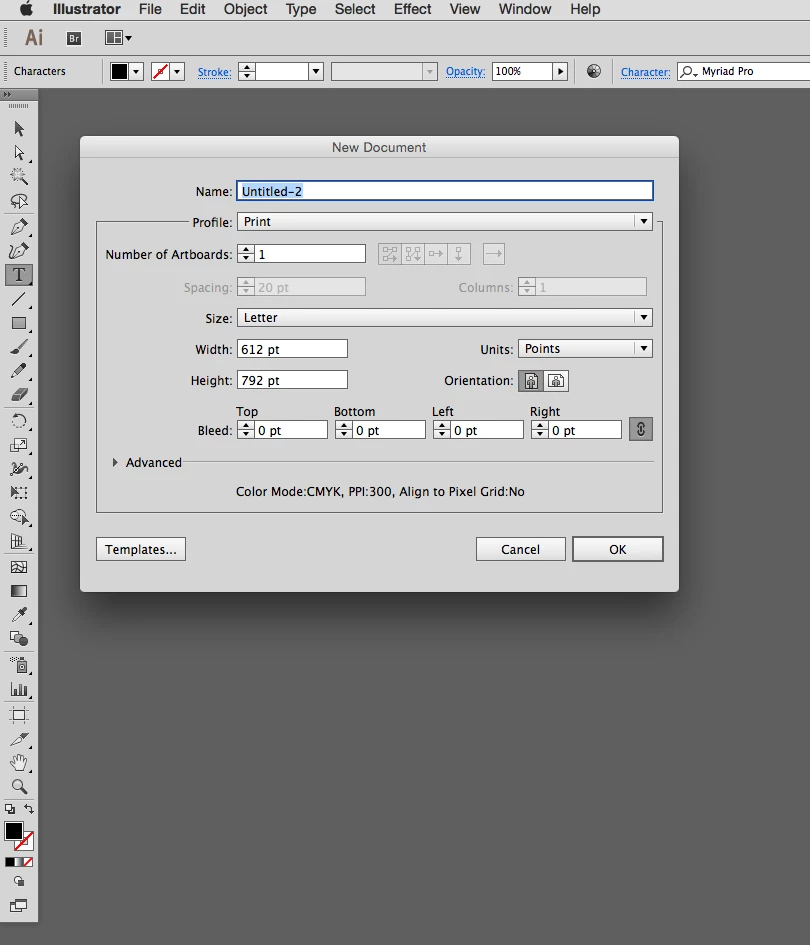Open the Recolor Artwork wheel icon
Viewport: 810px width, 945px height.
[x=594, y=71]
